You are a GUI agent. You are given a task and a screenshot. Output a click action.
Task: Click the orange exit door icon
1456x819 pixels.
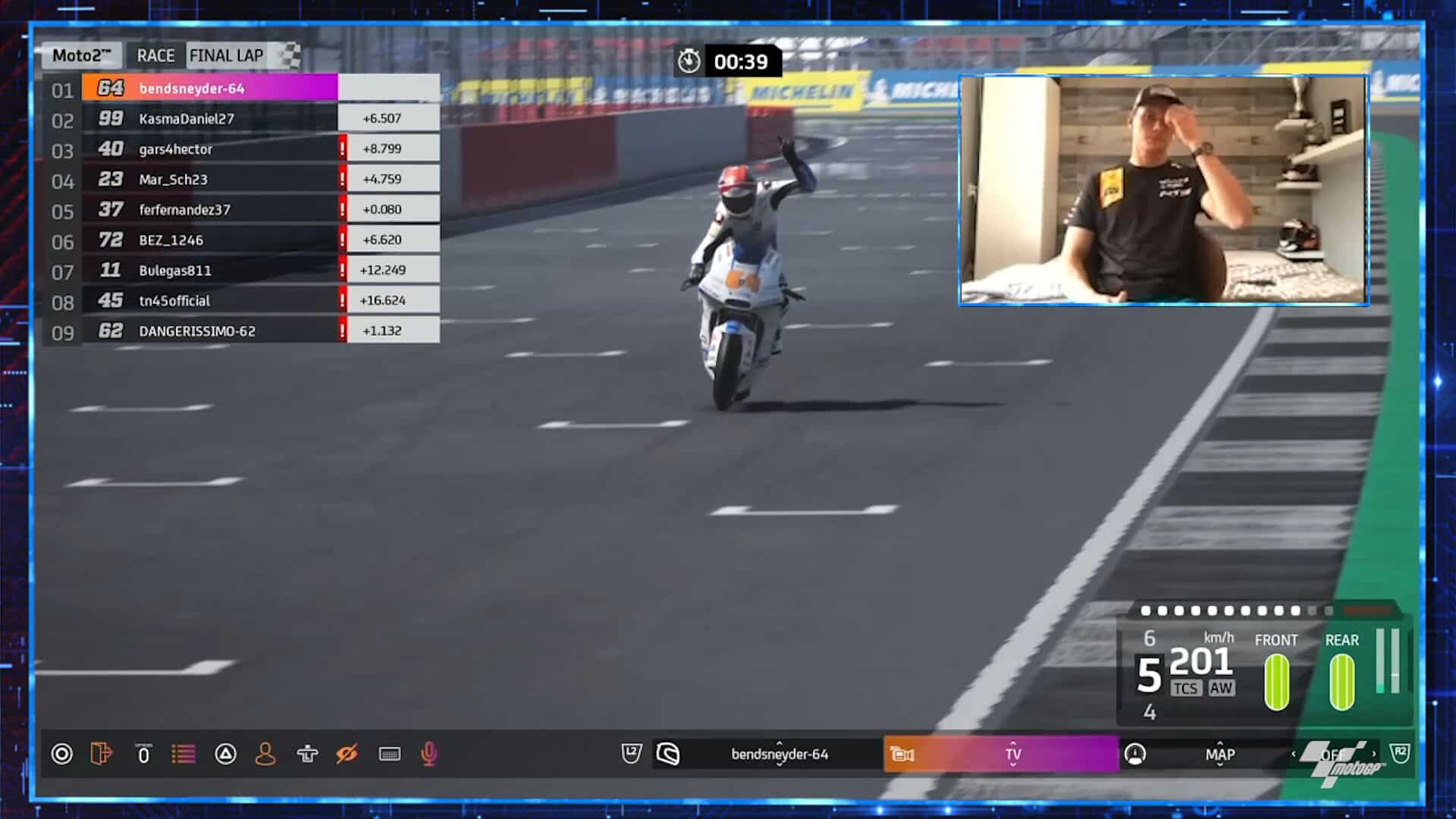click(x=101, y=754)
